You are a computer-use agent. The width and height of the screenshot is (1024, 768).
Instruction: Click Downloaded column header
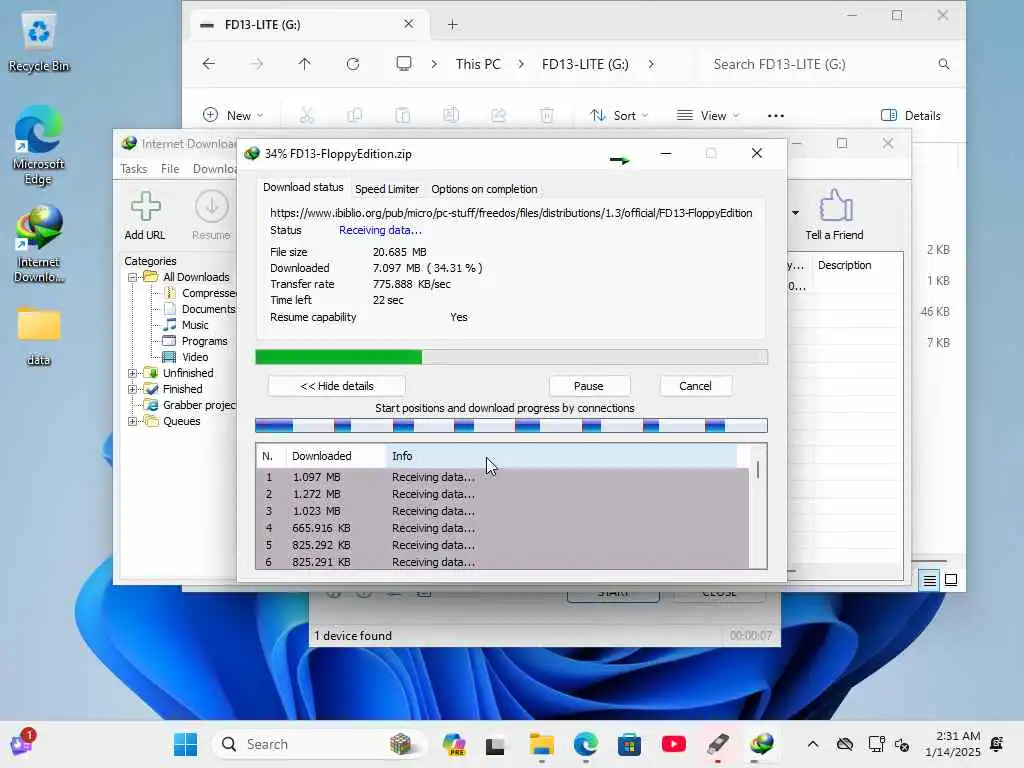tap(336, 456)
